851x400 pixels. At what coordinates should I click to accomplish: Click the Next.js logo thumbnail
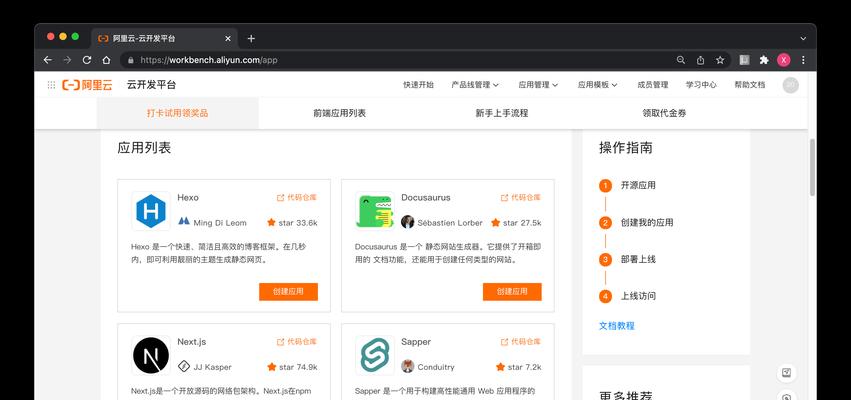point(151,355)
